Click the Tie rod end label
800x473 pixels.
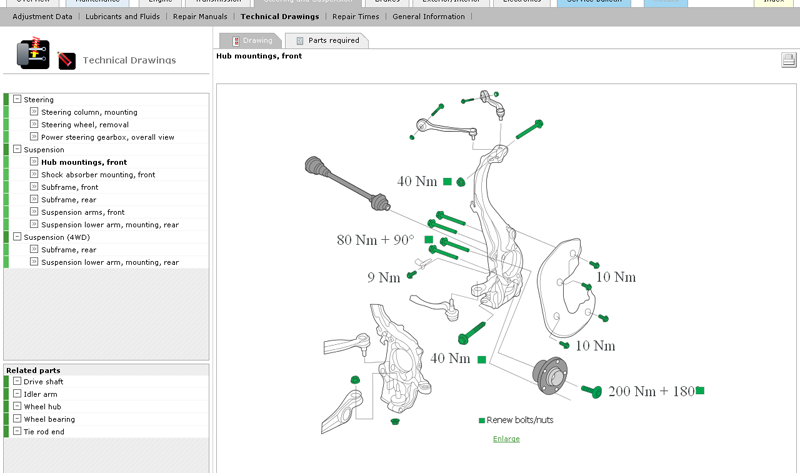(x=44, y=432)
